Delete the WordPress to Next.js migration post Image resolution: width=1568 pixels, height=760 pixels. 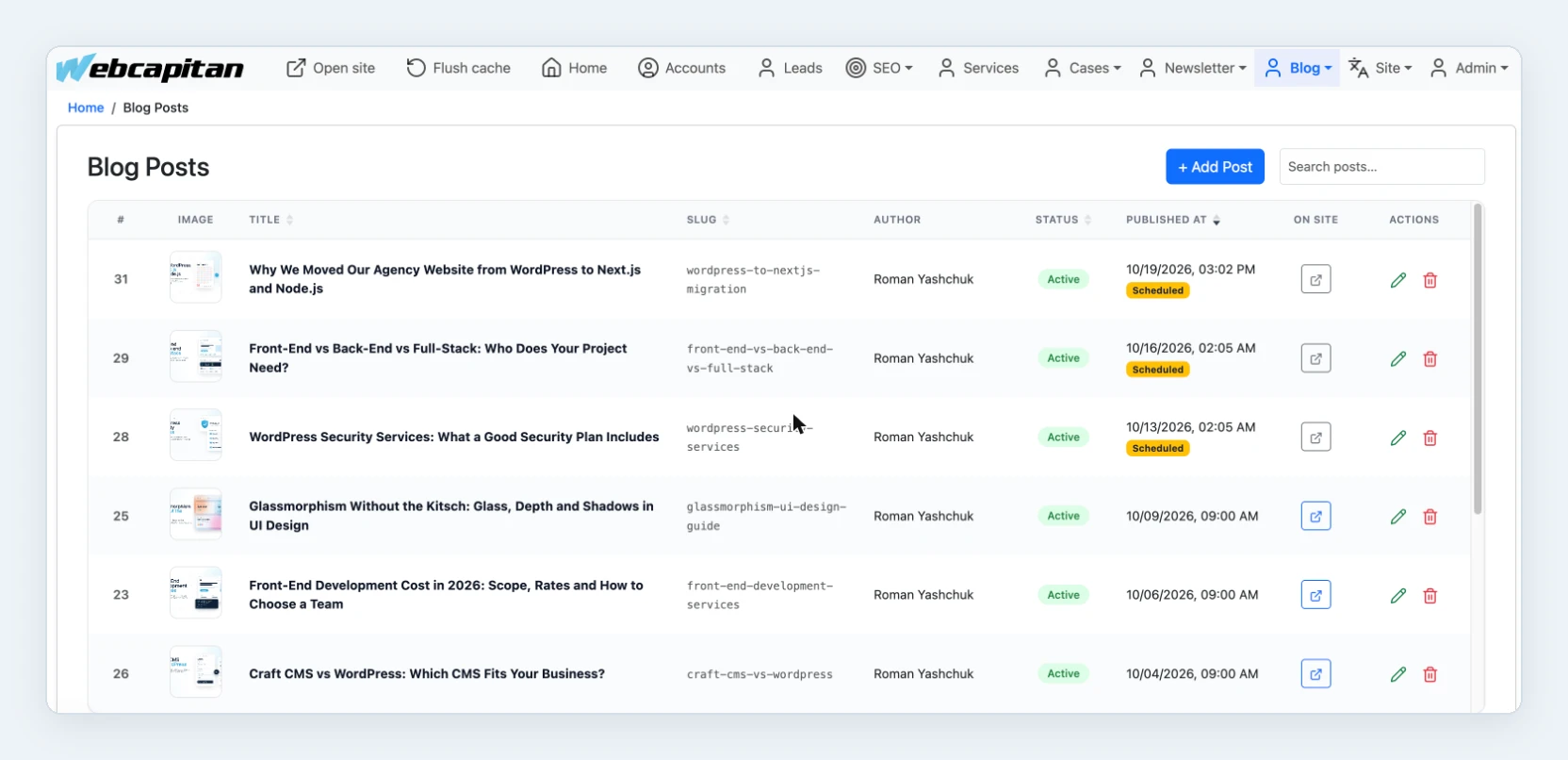(x=1430, y=280)
